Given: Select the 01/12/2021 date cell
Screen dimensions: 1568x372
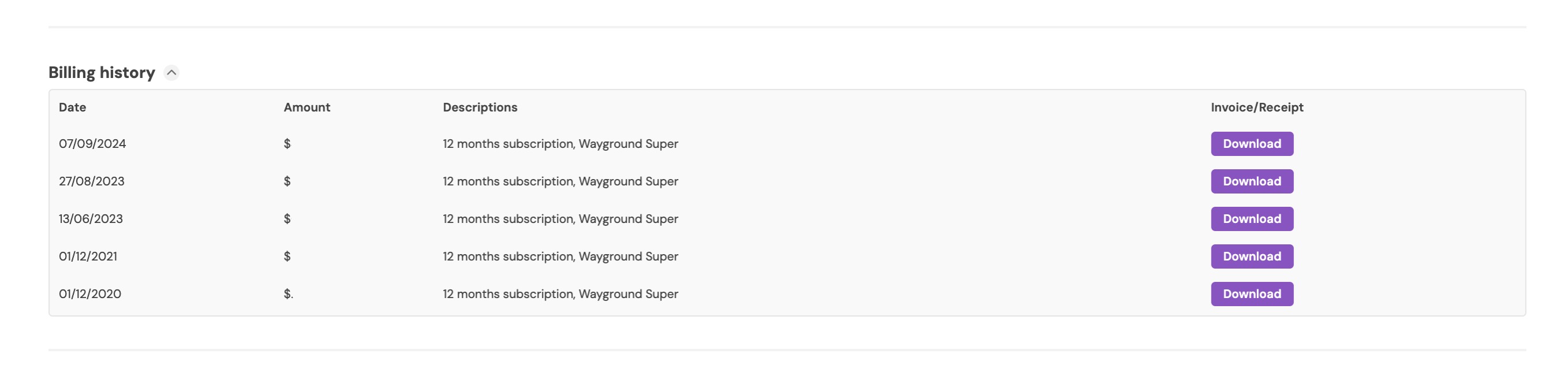Looking at the screenshot, I should [x=88, y=256].
